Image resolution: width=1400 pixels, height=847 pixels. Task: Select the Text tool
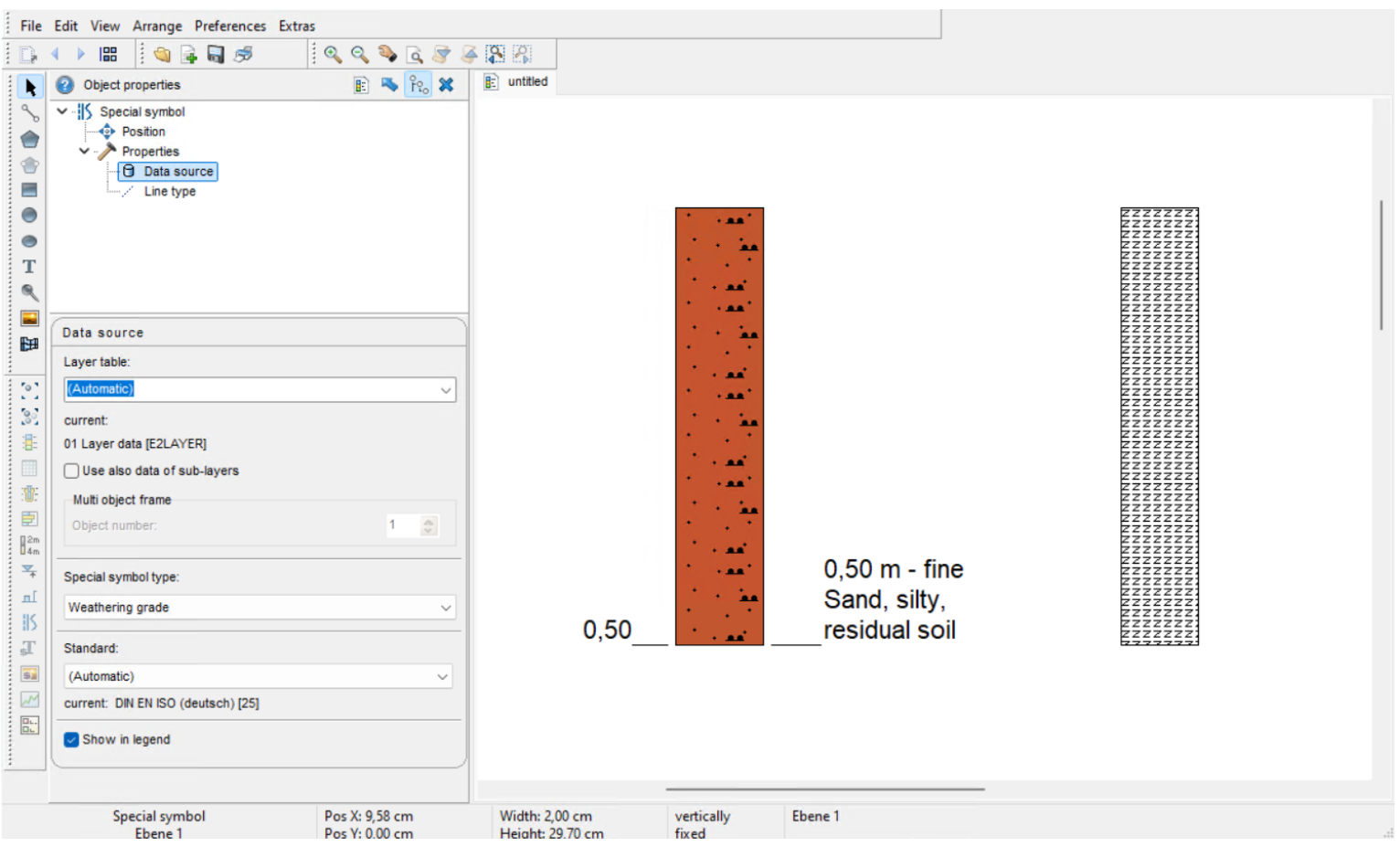pyautogui.click(x=29, y=267)
